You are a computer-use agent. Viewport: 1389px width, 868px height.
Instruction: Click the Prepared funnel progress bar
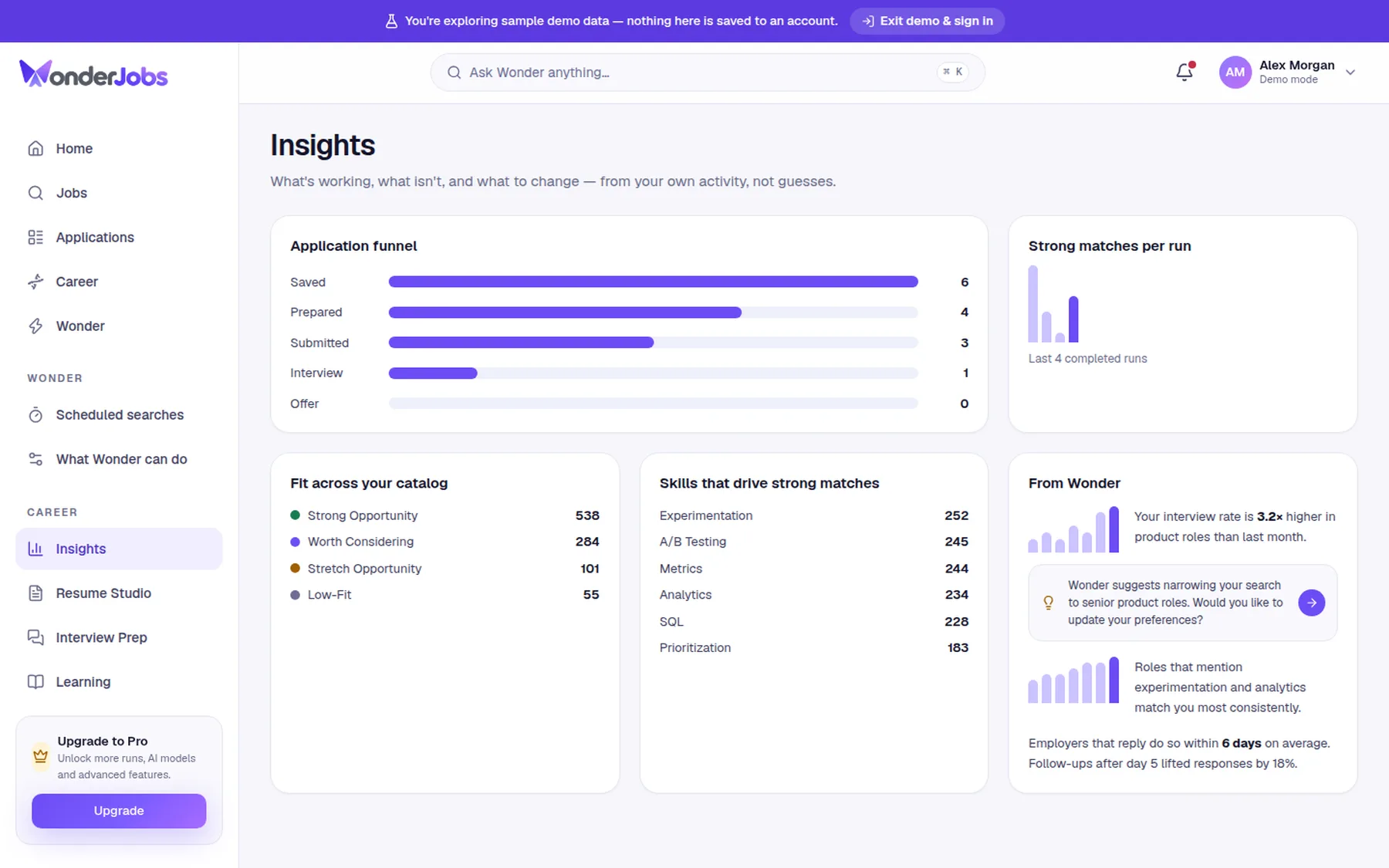click(x=653, y=312)
